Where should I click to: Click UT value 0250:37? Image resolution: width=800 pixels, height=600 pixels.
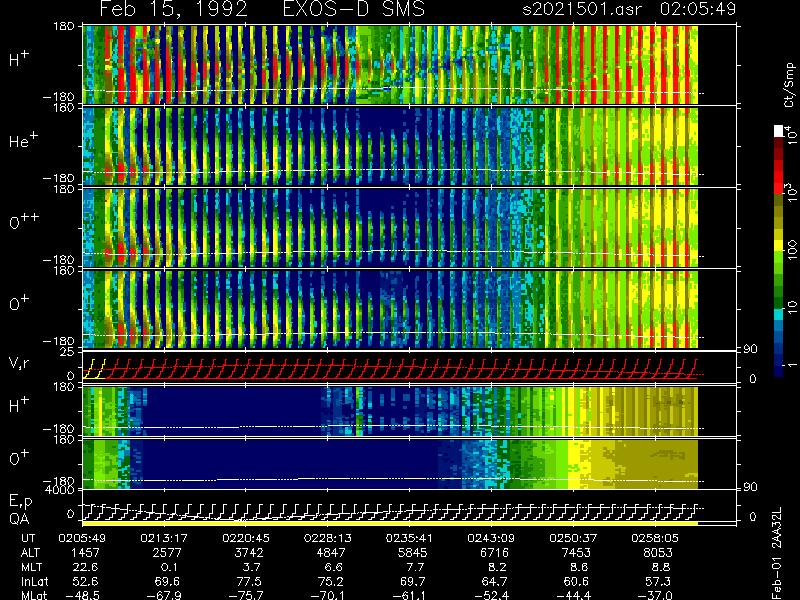[573, 538]
